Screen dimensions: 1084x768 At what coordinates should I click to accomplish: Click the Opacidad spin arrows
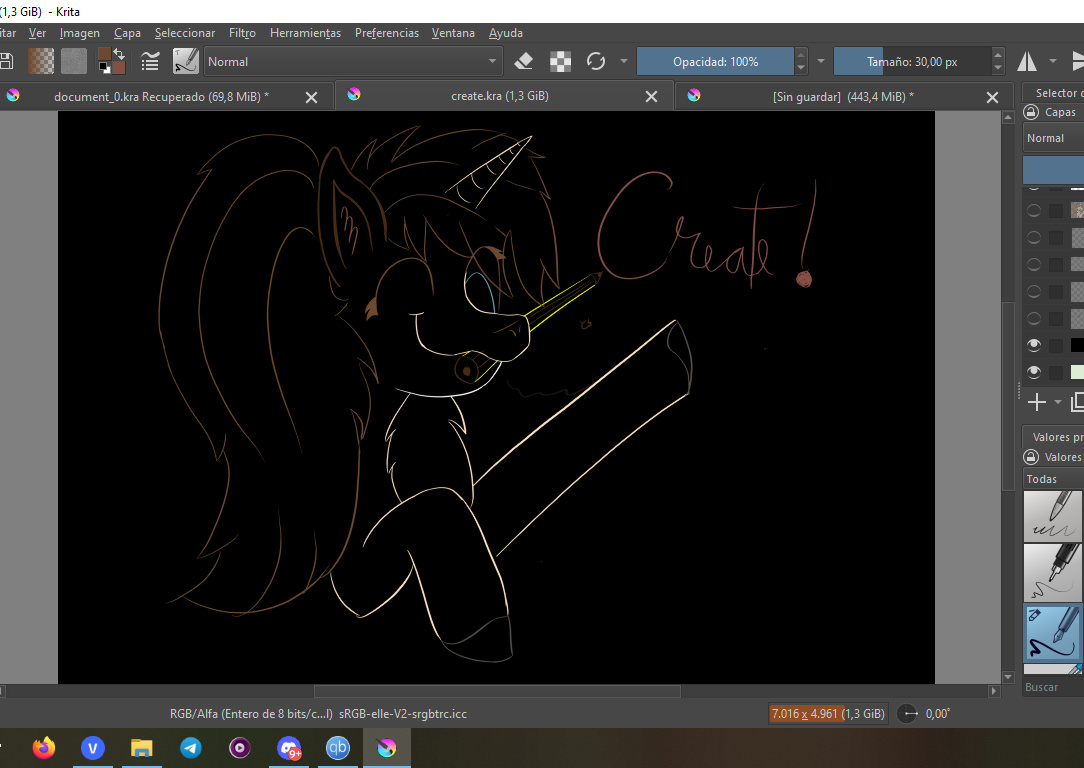pyautogui.click(x=801, y=62)
